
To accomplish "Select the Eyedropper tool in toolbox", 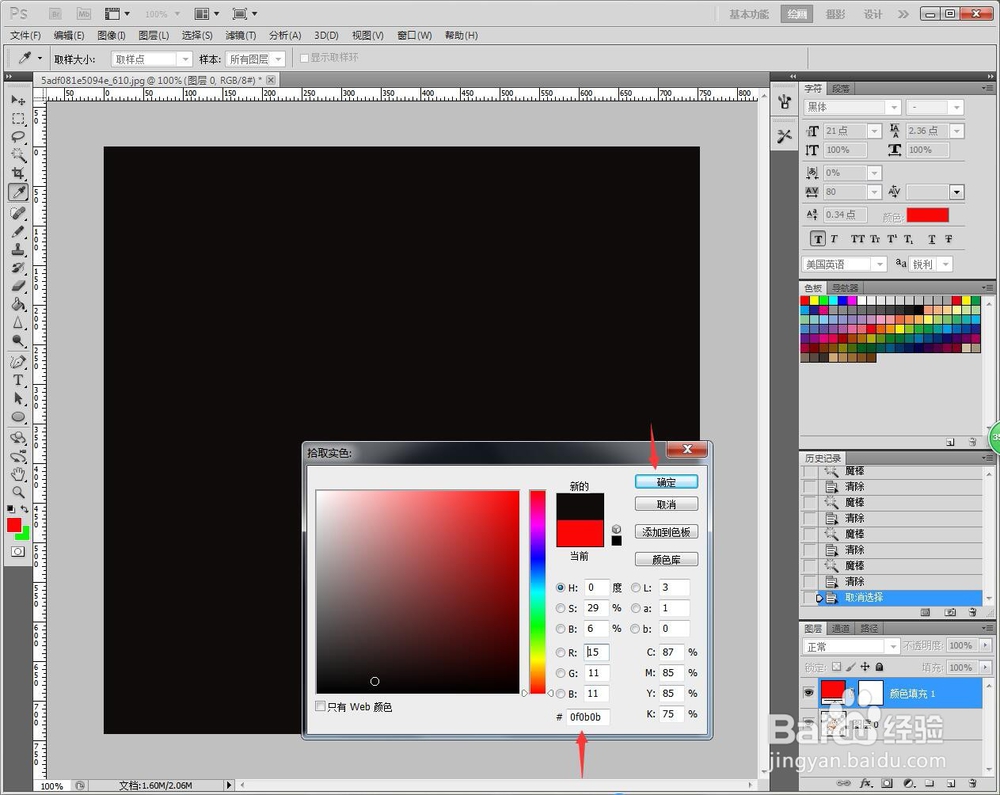I will point(18,192).
